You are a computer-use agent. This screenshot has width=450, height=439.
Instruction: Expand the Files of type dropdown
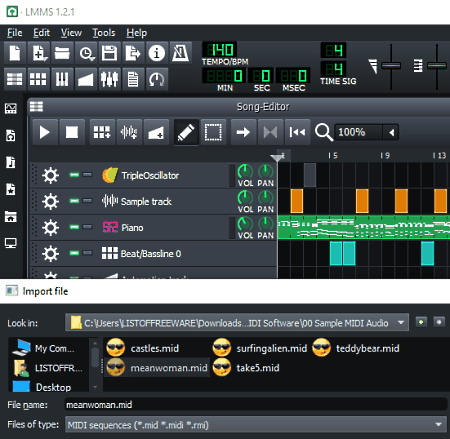[439, 424]
